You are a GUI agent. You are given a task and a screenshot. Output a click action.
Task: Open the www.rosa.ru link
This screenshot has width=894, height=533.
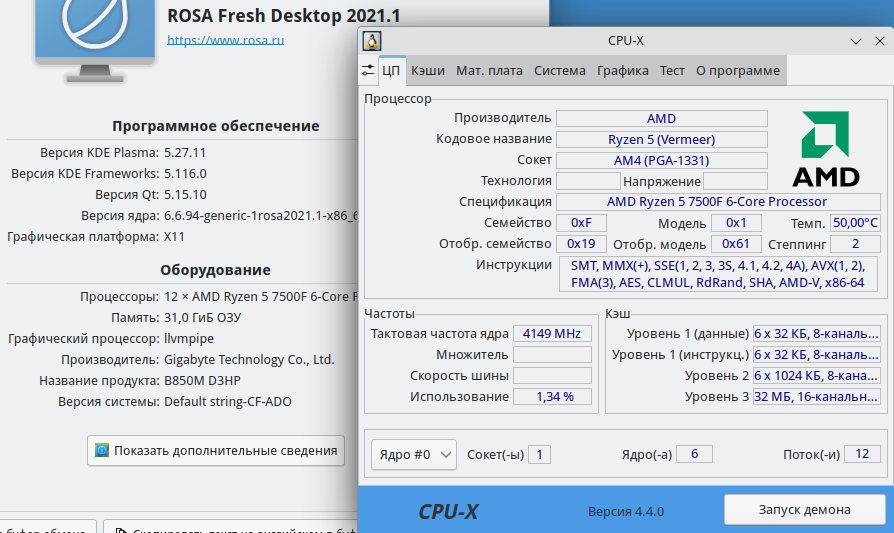tap(226, 40)
